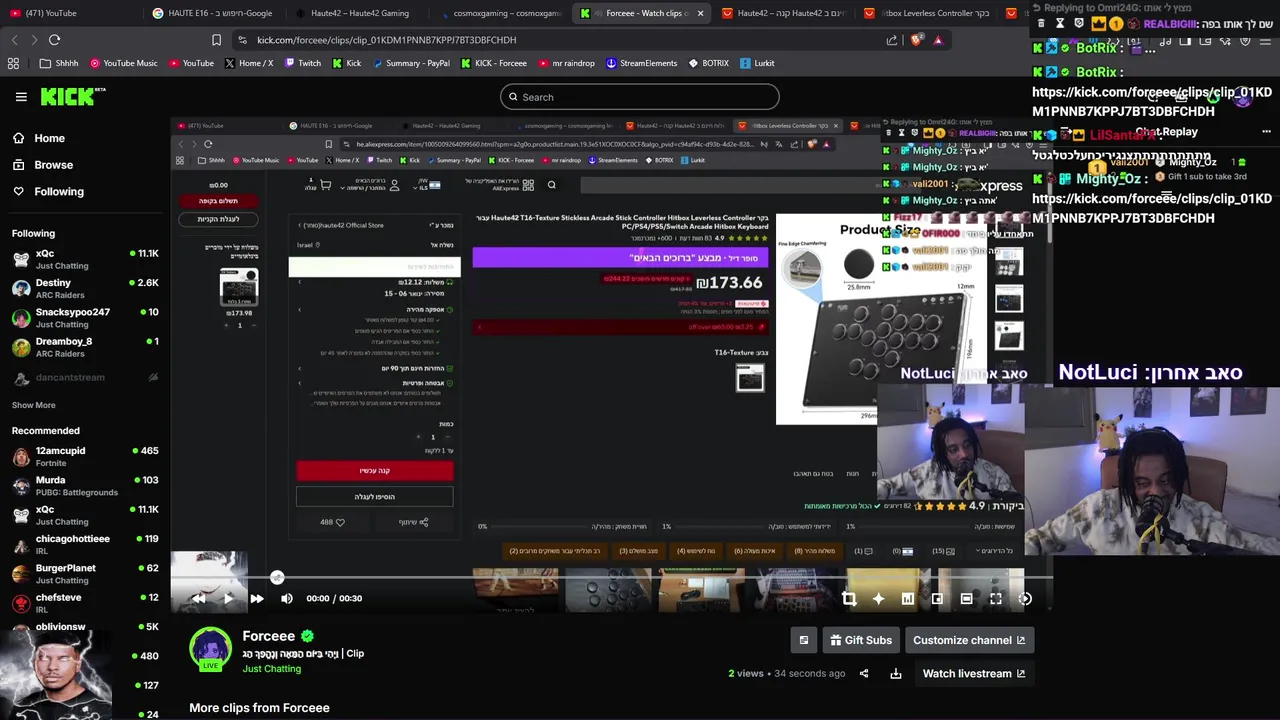Open Brave shields icon
The height and width of the screenshot is (720, 1280).
(x=916, y=40)
